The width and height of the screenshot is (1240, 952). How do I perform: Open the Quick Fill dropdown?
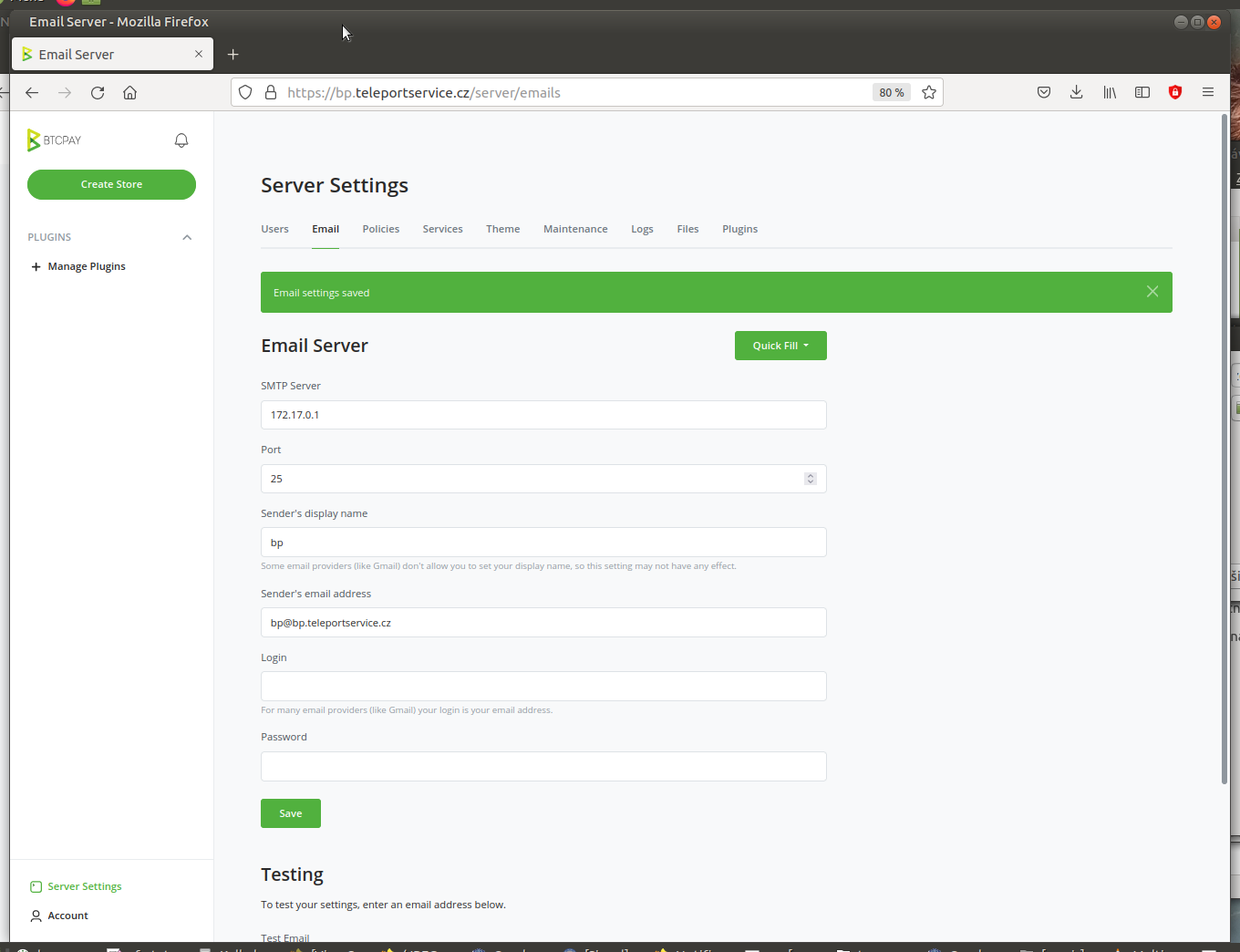pos(780,346)
